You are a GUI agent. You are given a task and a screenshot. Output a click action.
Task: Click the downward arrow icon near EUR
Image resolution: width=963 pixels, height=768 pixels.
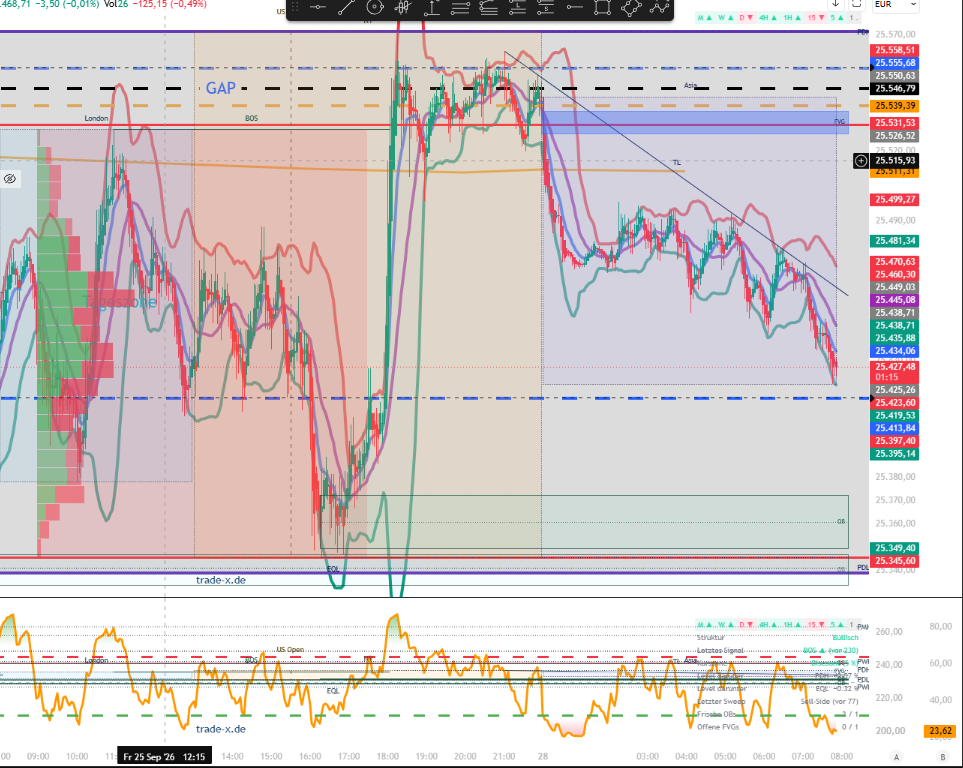coord(835,4)
